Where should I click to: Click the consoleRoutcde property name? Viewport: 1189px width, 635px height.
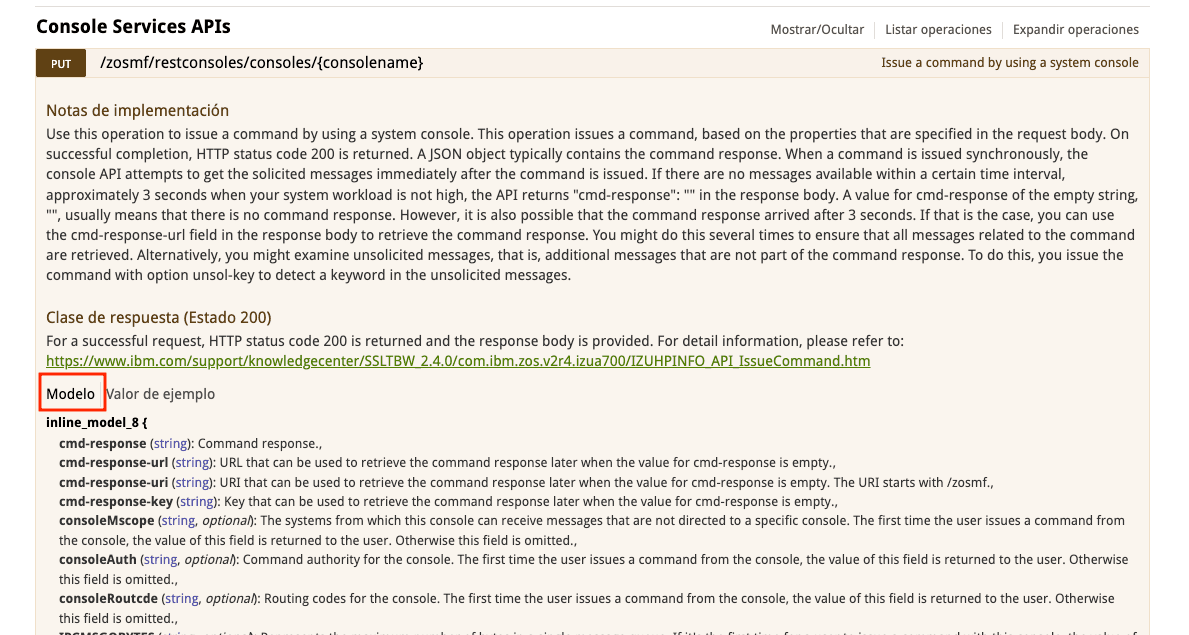click(x=108, y=599)
